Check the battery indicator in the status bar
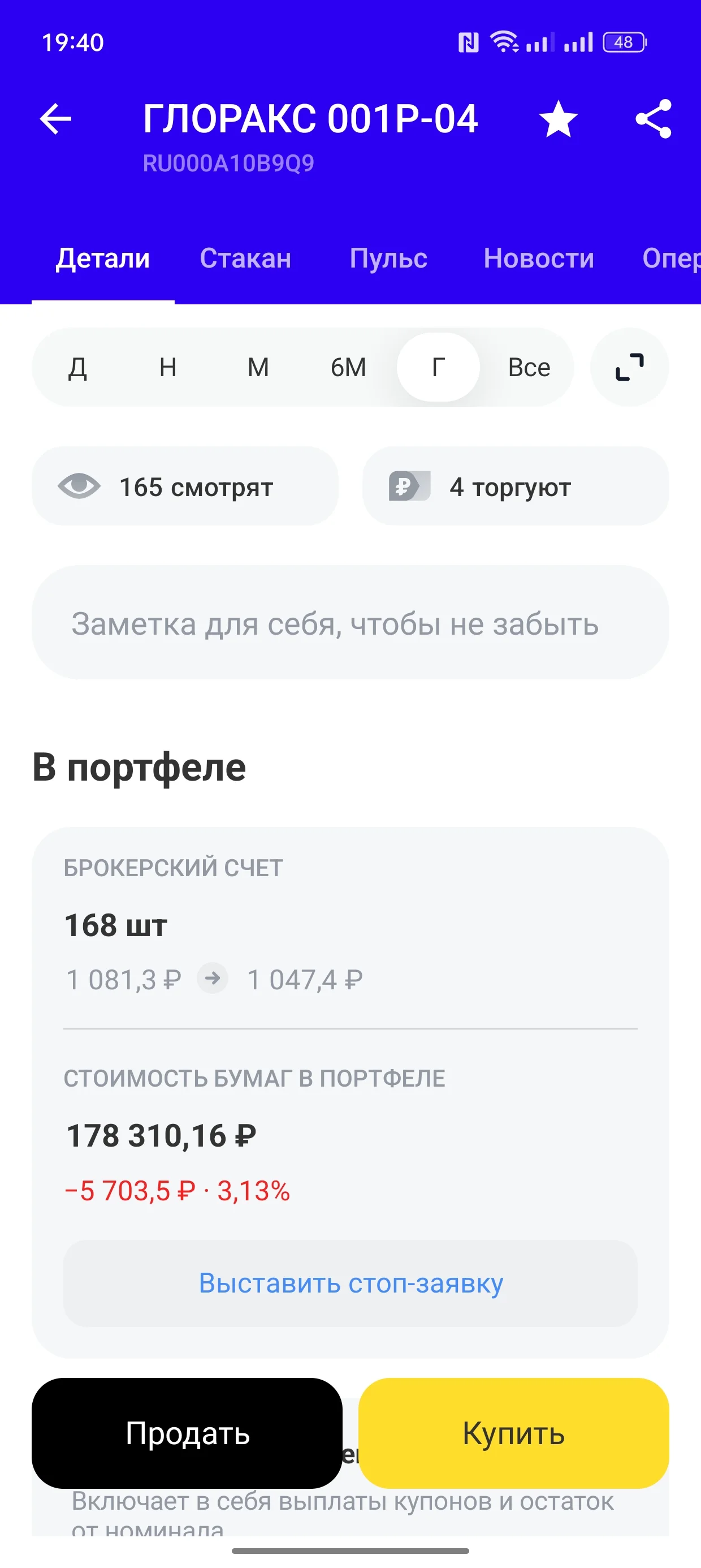Viewport: 701px width, 1568px height. pyautogui.click(x=624, y=42)
